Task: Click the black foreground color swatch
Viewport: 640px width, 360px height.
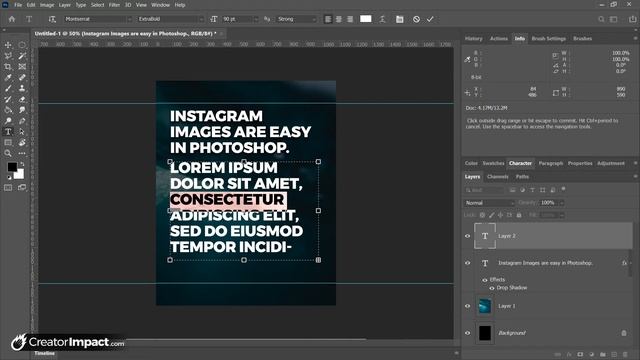Action: (x=12, y=167)
